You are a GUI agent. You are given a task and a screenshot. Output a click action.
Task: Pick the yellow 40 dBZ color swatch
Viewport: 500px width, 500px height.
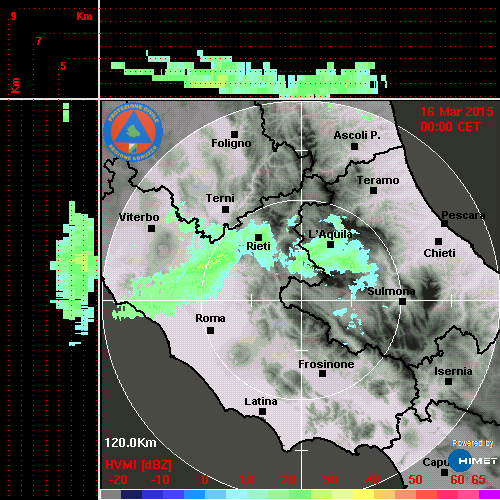tap(363, 494)
